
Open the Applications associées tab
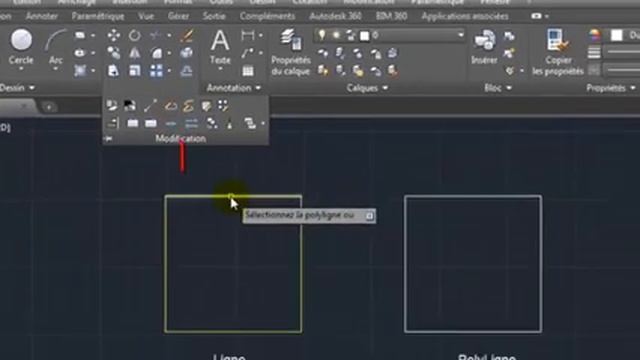(465, 16)
